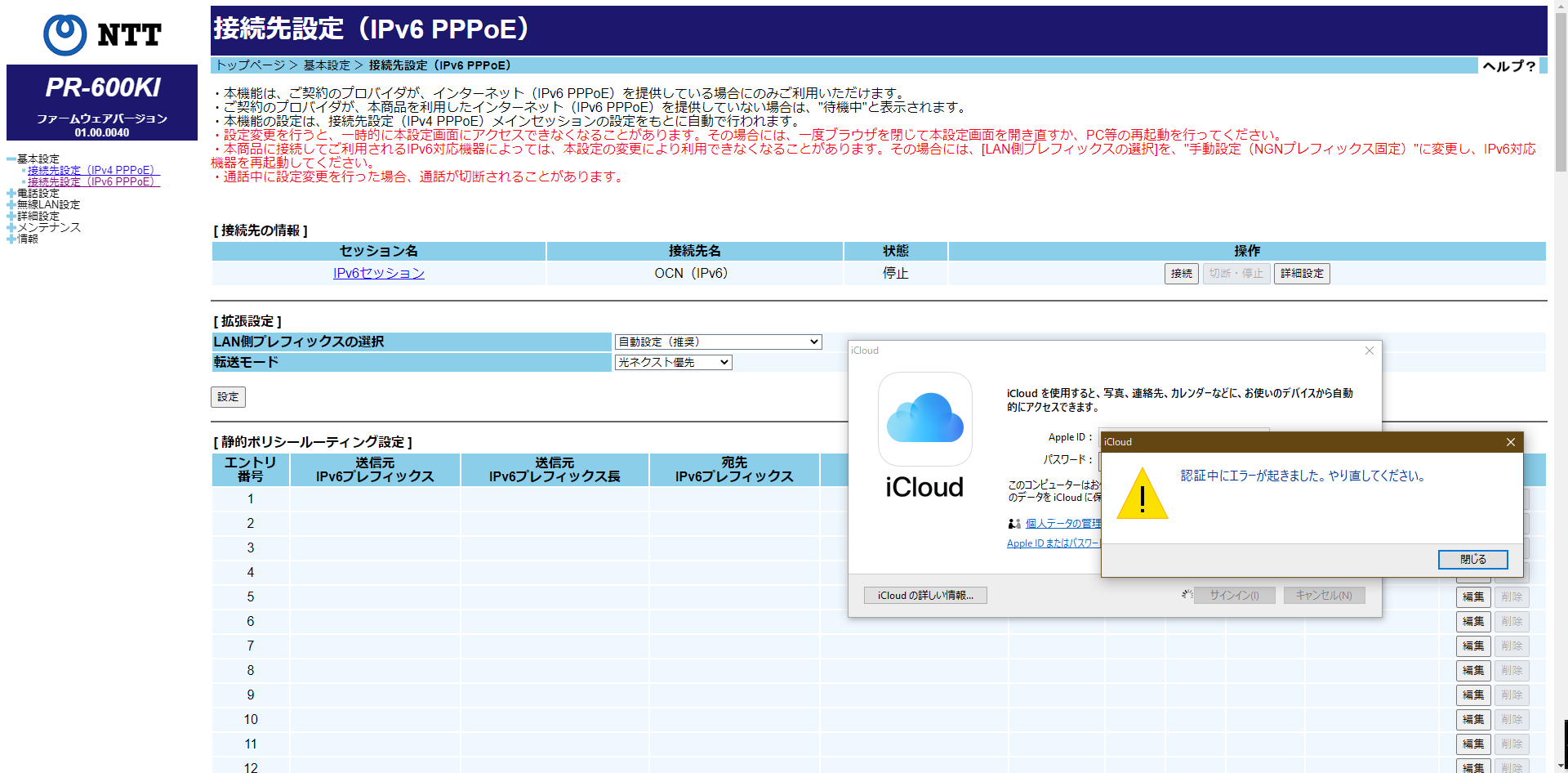Select 基本設定 in the breadcrumb
This screenshot has width=1568, height=773.
tap(327, 65)
